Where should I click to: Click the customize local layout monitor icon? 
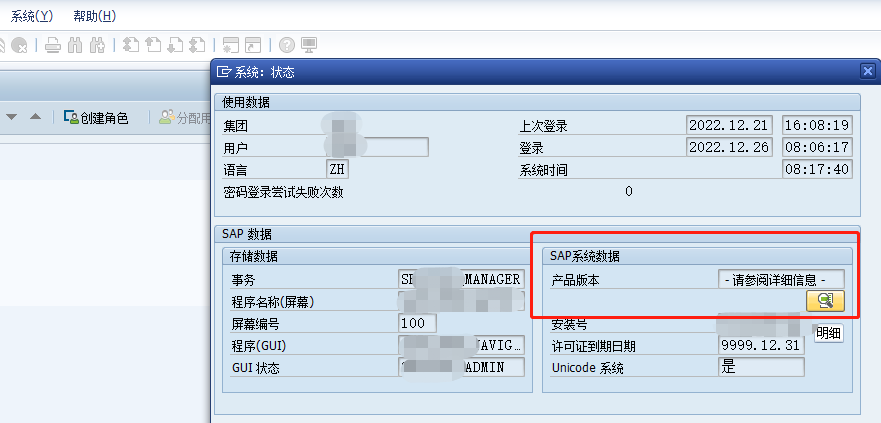tap(309, 45)
